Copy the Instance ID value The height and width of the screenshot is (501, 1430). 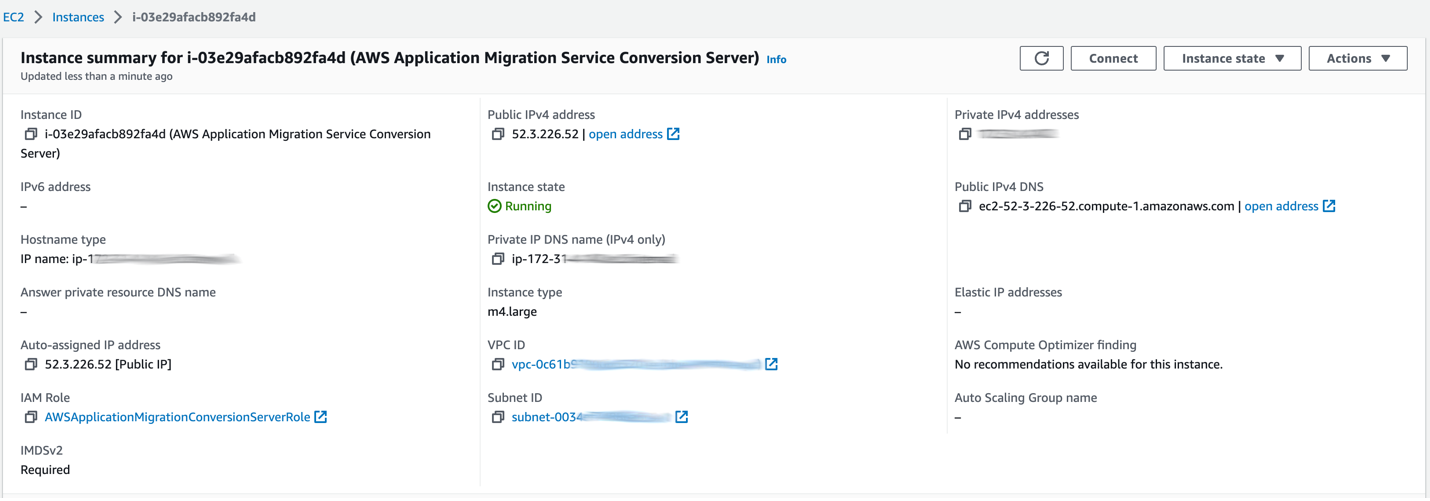tap(31, 134)
